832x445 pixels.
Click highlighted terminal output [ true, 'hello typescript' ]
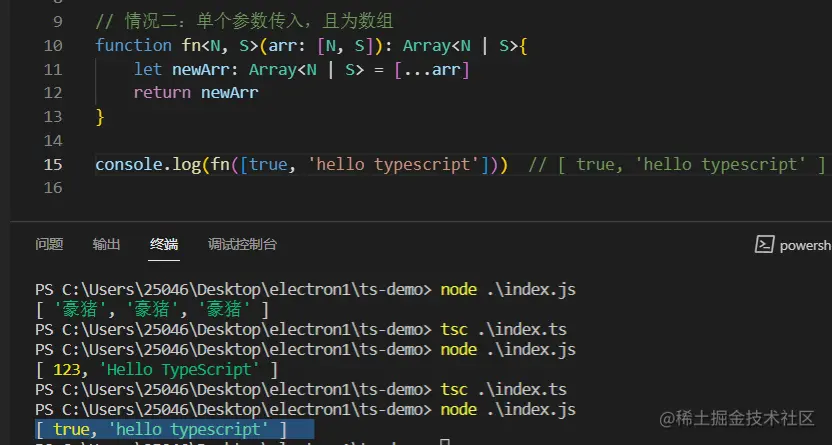pos(161,430)
